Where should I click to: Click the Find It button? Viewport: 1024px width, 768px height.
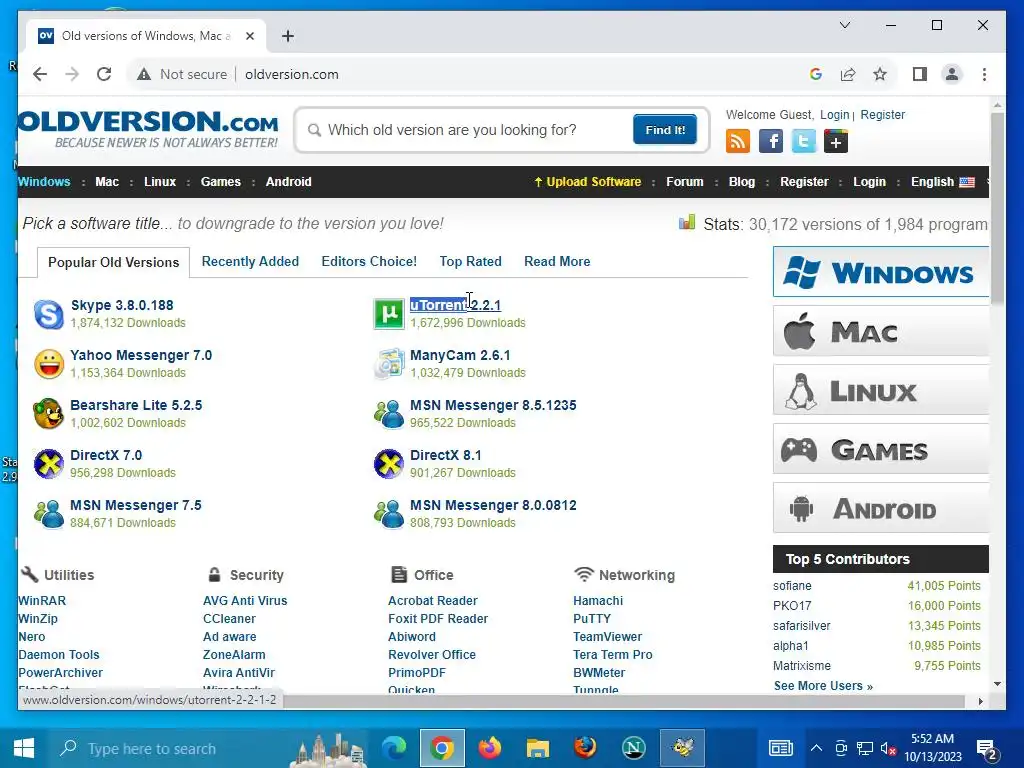tap(664, 130)
